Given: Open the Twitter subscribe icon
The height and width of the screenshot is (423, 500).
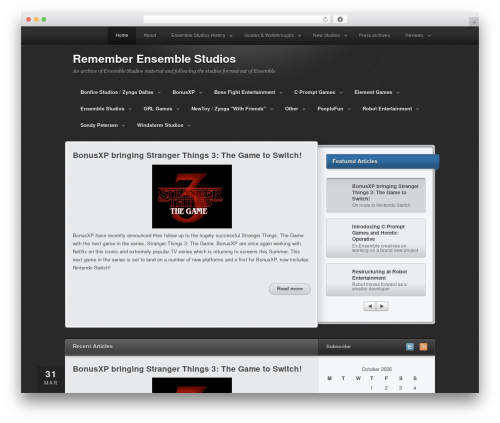Looking at the screenshot, I should pos(410,347).
